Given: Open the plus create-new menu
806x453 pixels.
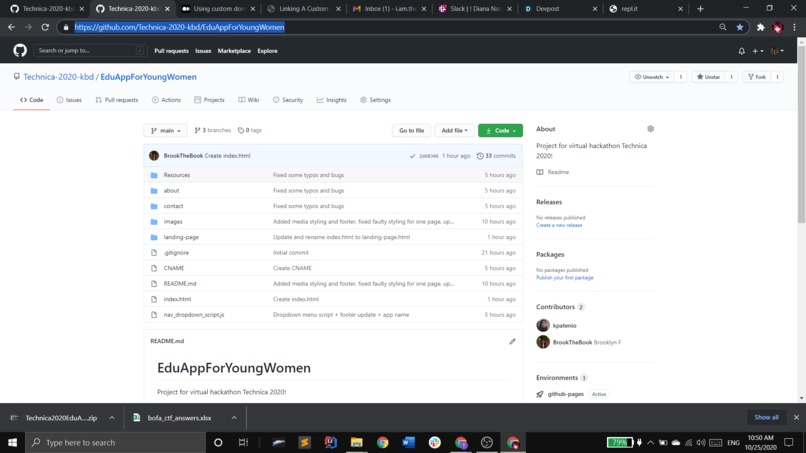Looking at the screenshot, I should pyautogui.click(x=758, y=51).
